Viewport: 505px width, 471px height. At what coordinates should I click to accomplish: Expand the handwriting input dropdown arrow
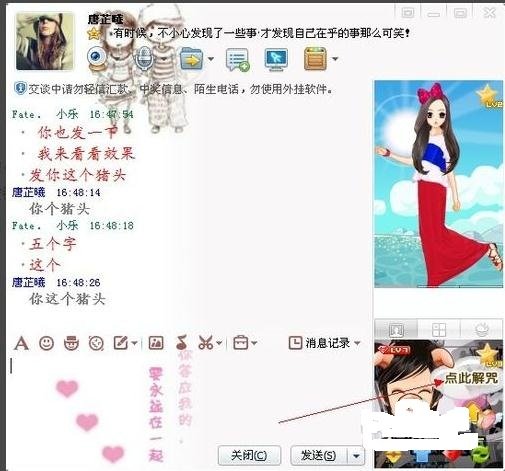pyautogui.click(x=134, y=343)
